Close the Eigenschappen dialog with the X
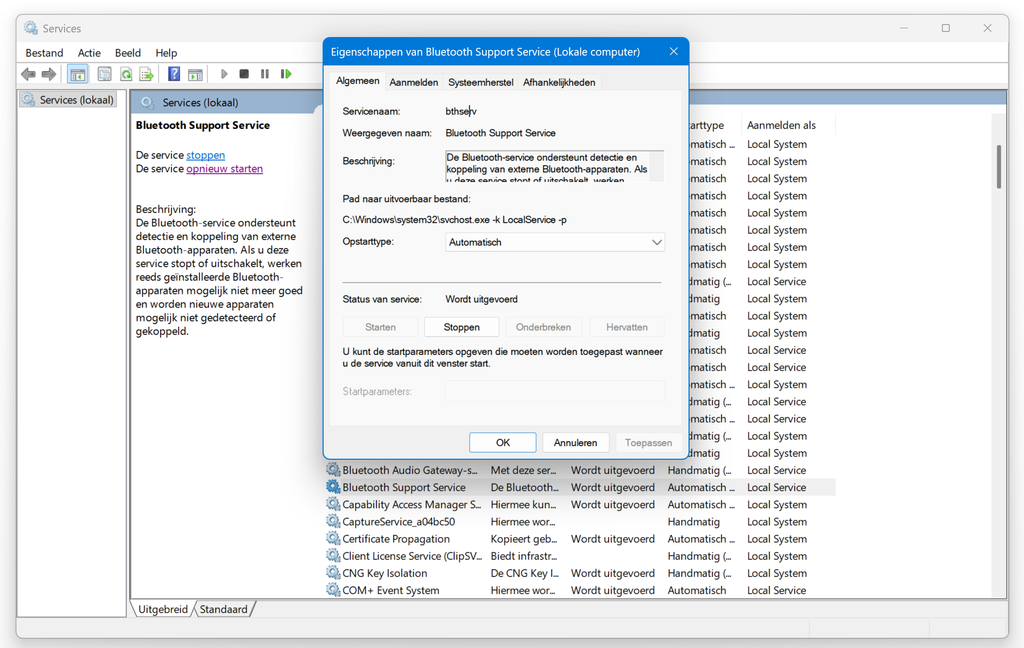Image resolution: width=1024 pixels, height=648 pixels. coord(673,51)
